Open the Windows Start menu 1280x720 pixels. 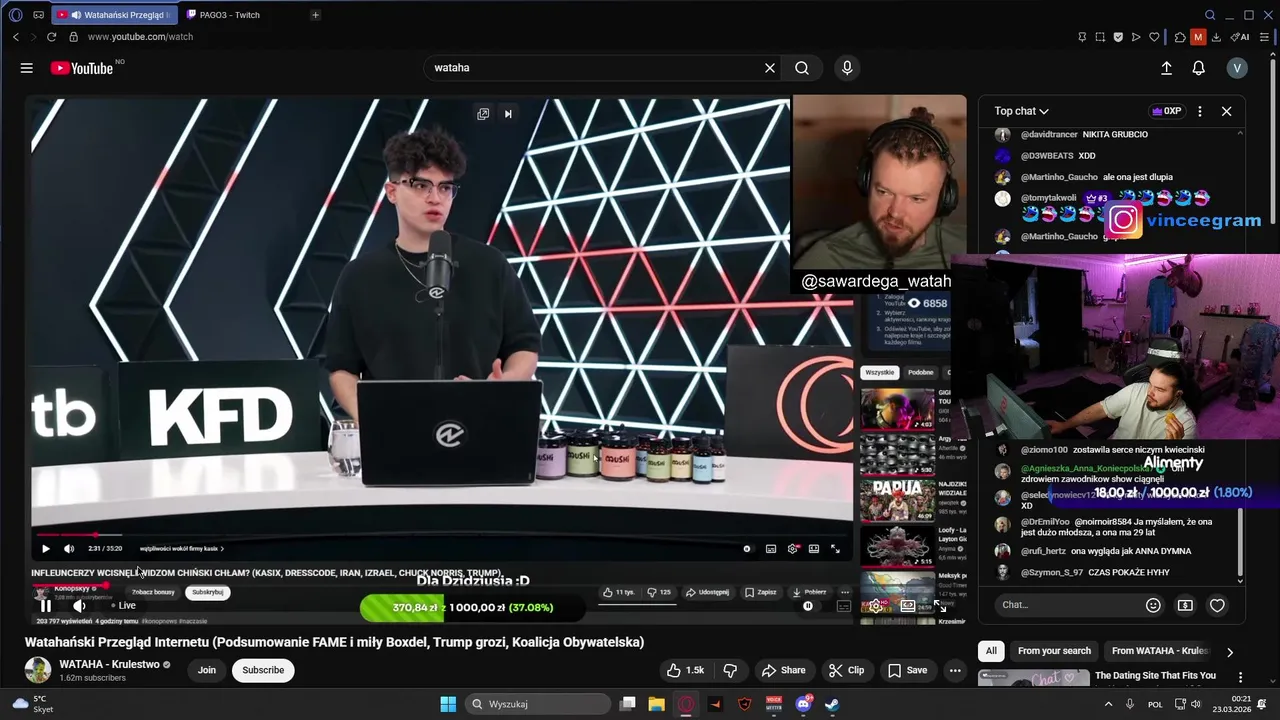tap(448, 704)
